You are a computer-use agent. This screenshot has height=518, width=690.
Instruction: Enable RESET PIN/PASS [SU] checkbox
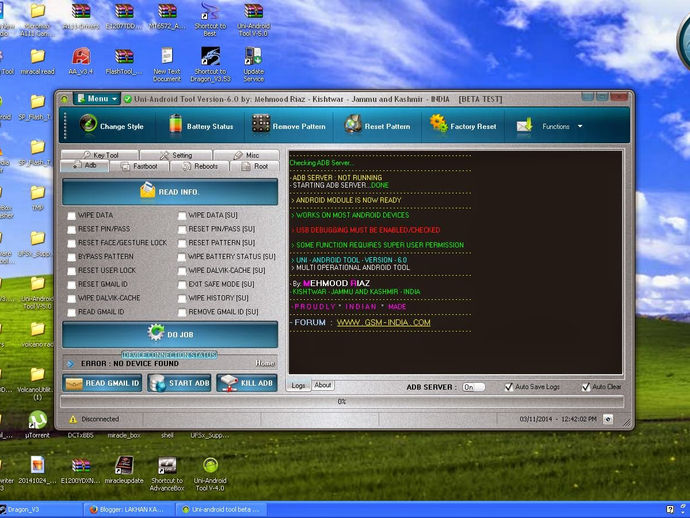182,229
